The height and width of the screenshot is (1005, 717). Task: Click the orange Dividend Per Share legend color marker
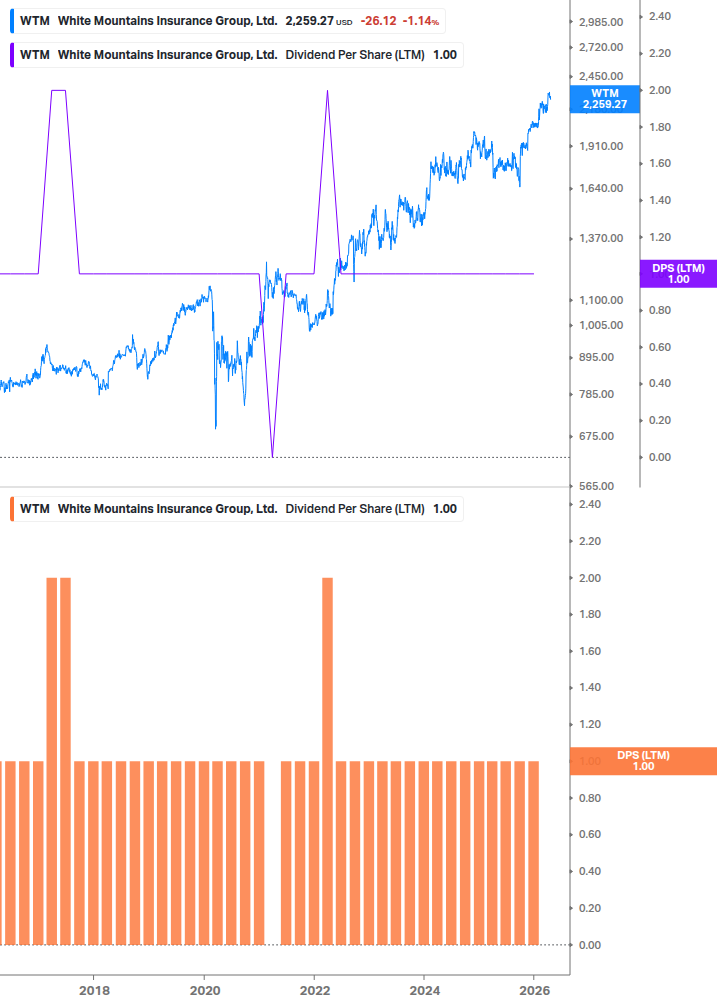12,509
